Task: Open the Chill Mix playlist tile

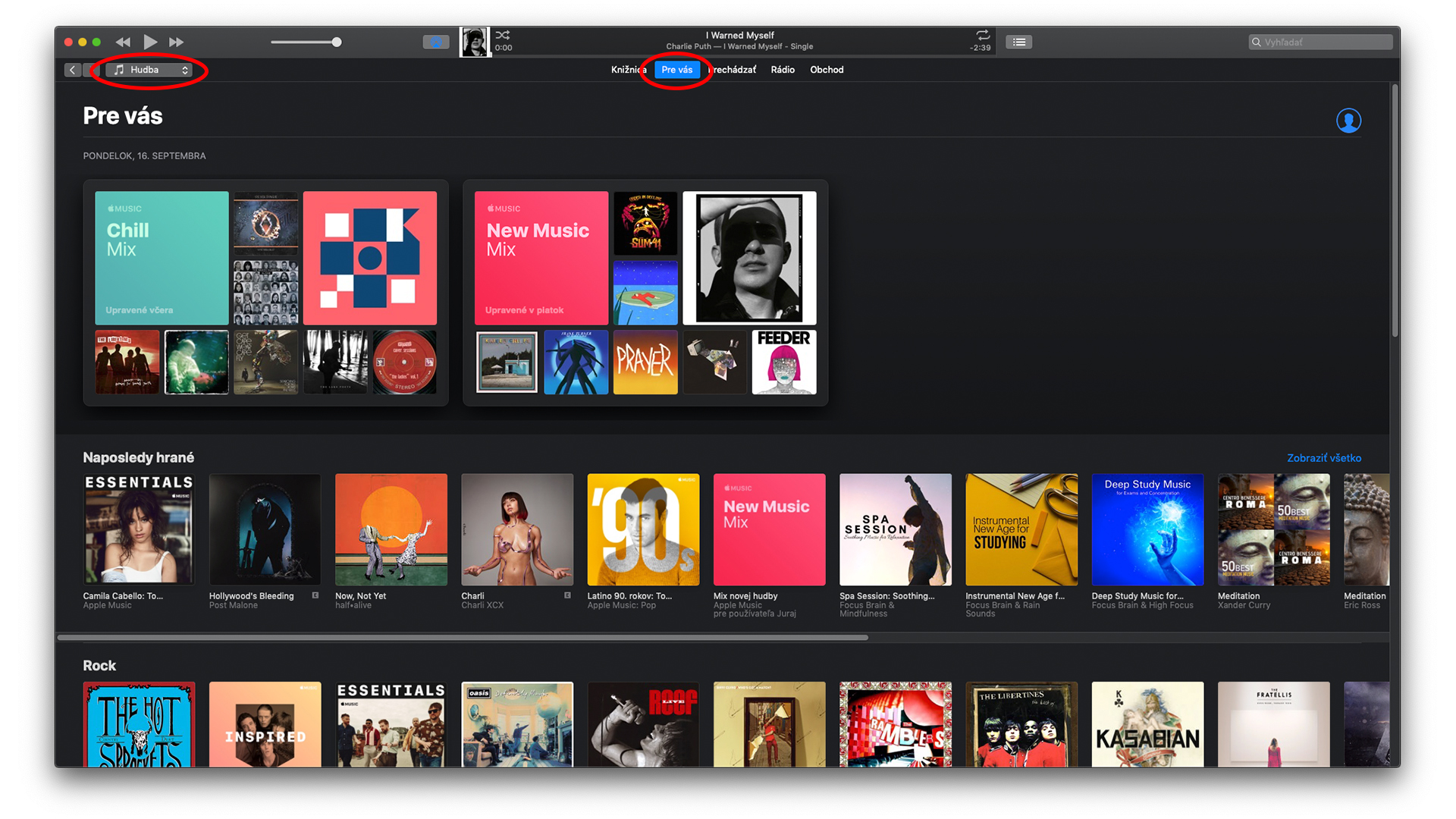Action: coord(162,258)
